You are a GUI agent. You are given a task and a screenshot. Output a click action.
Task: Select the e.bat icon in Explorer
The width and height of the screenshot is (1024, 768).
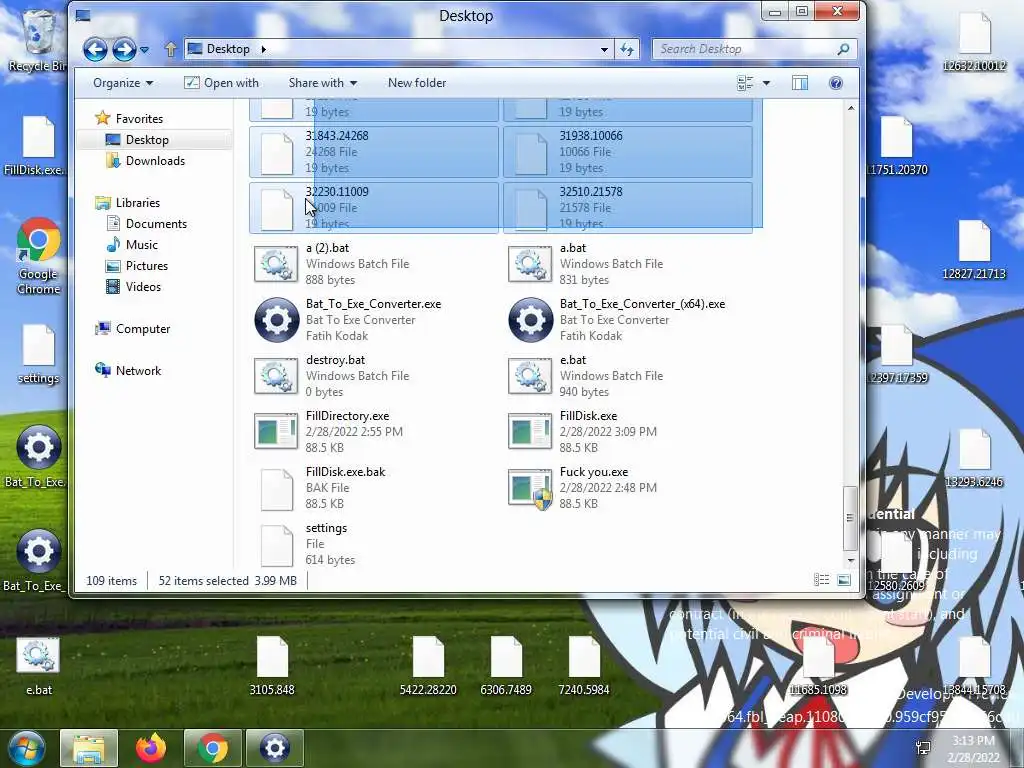coord(530,376)
